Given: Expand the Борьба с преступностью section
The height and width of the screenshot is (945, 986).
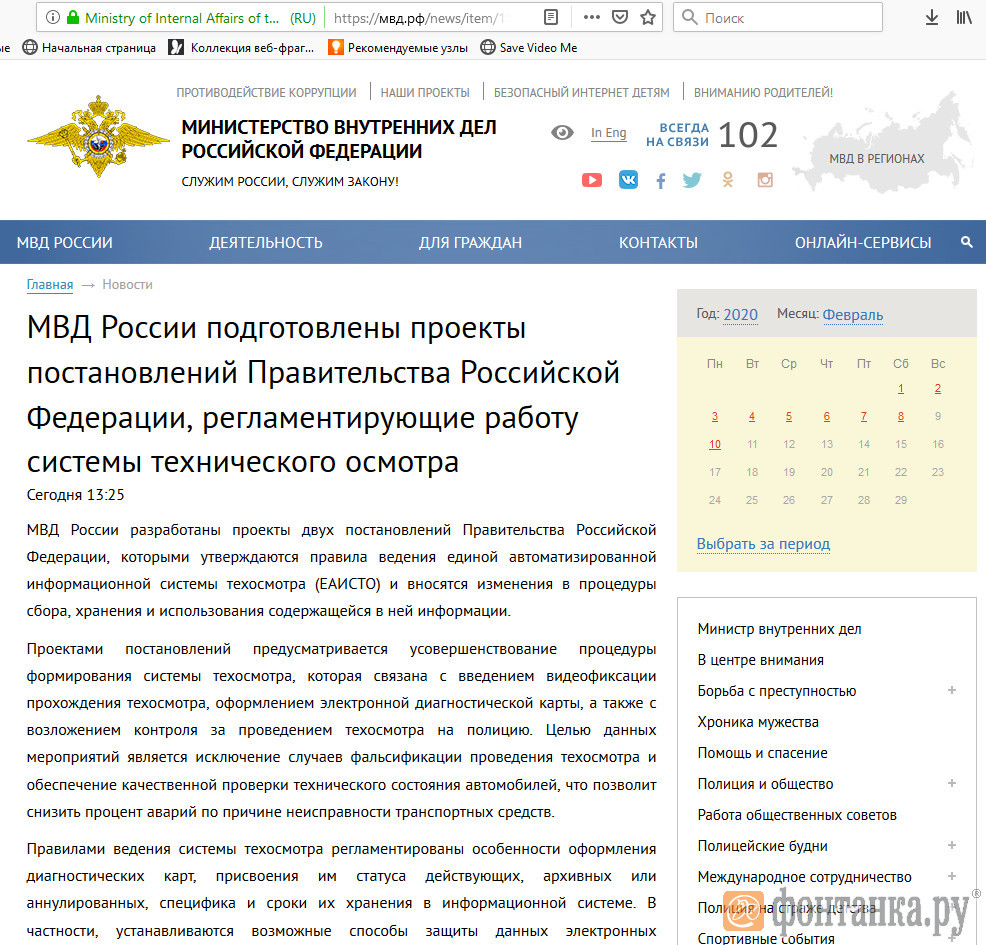Looking at the screenshot, I should pyautogui.click(x=952, y=691).
